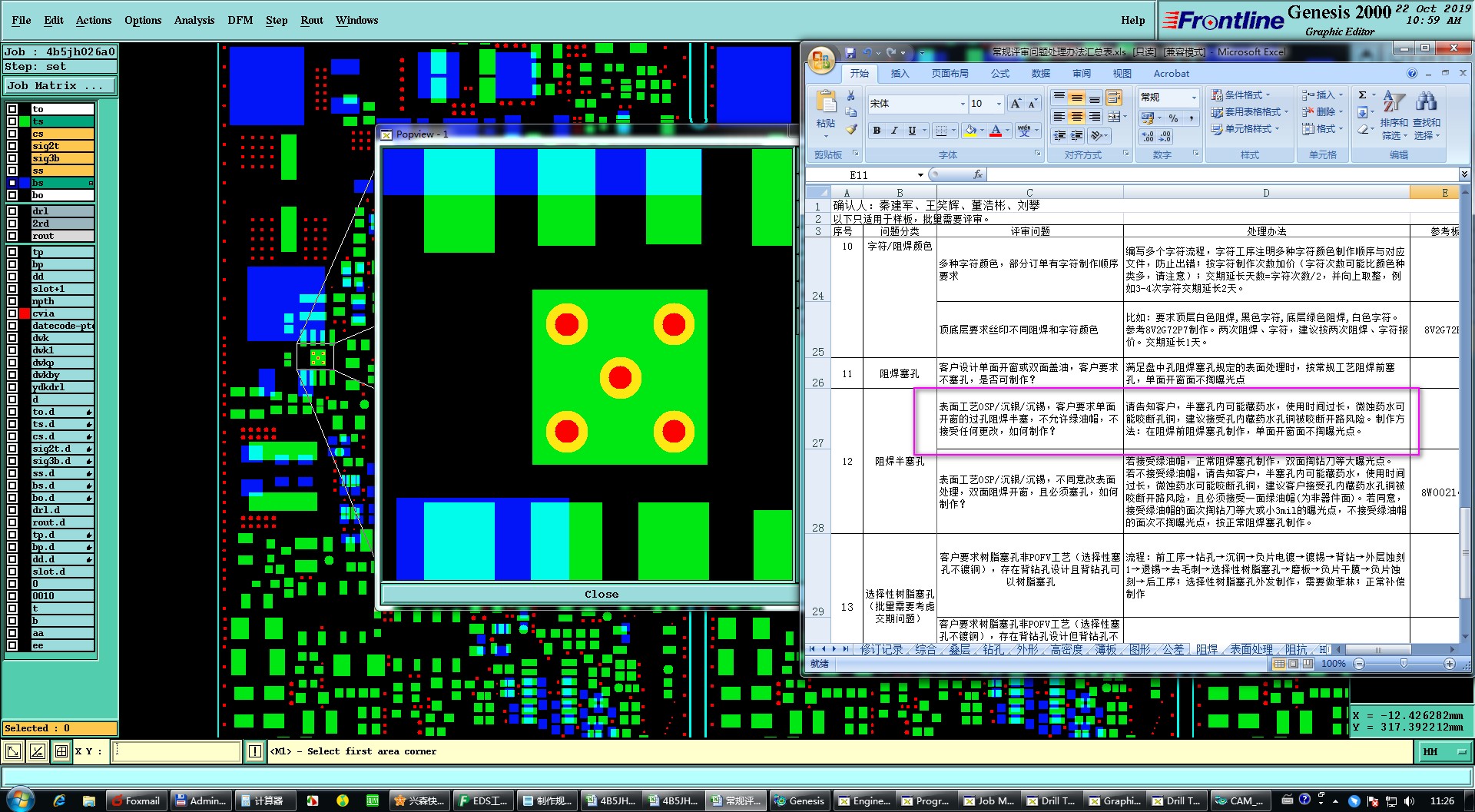Adjust the Excel zoom slider handle
This screenshot has width=1475, height=812.
pos(1404,664)
